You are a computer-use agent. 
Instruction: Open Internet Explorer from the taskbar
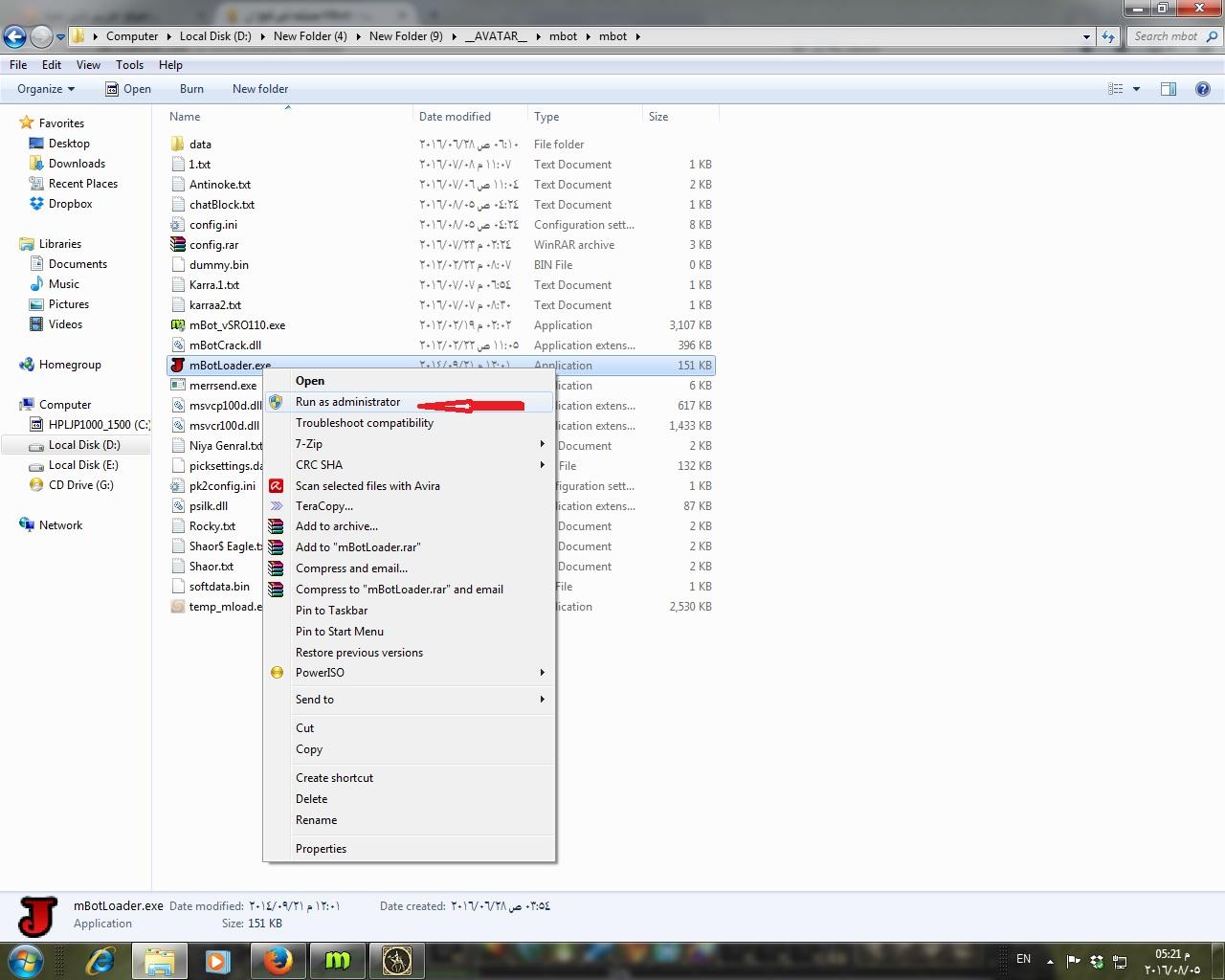pos(100,960)
